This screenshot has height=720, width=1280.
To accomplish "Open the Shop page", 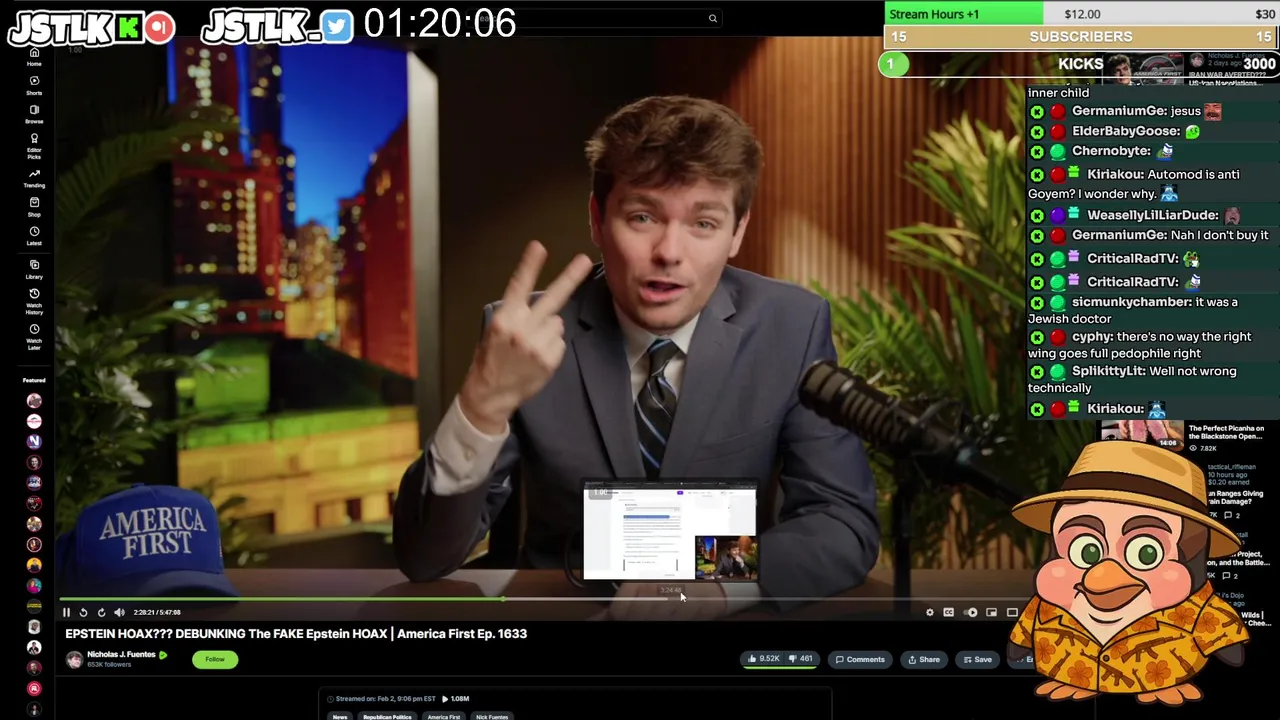I will point(34,207).
